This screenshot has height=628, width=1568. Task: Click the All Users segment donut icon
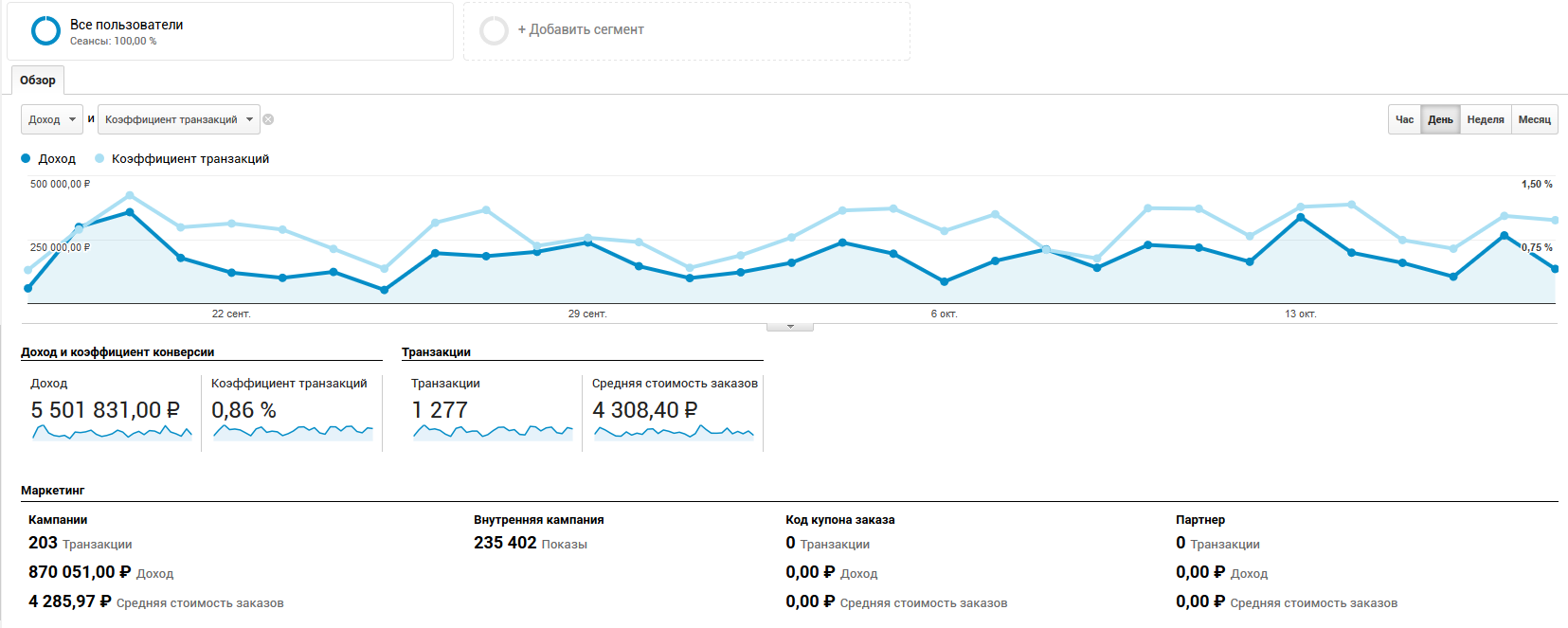point(45,31)
